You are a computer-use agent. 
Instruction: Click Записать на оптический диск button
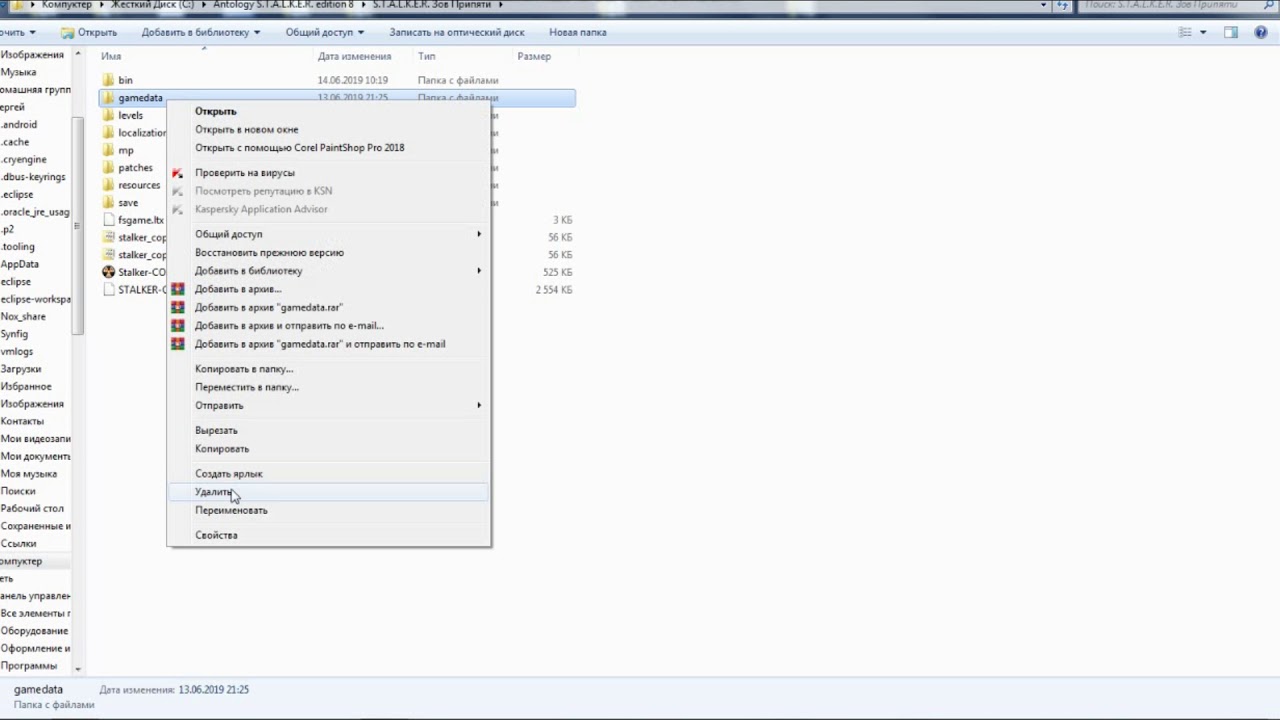457,32
